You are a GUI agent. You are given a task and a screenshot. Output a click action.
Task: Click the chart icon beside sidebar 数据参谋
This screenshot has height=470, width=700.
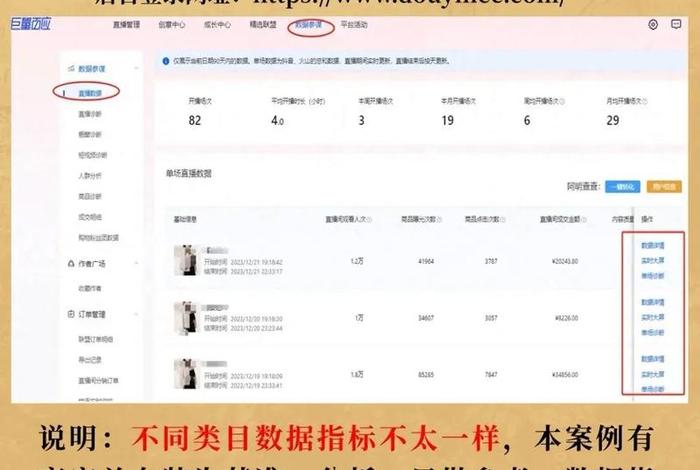(x=71, y=68)
